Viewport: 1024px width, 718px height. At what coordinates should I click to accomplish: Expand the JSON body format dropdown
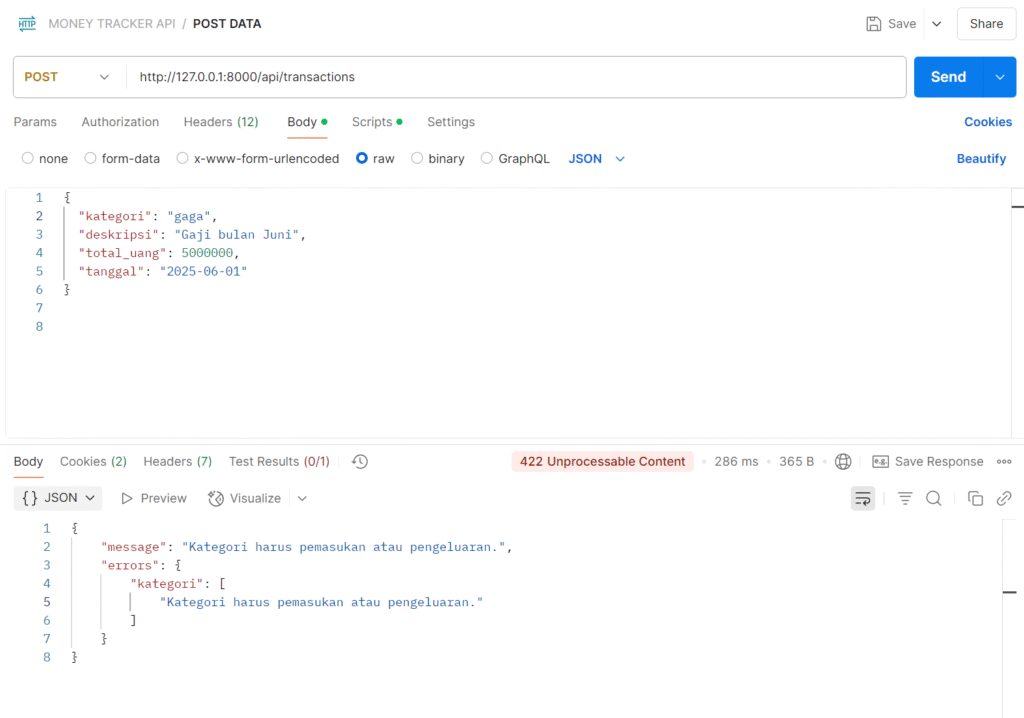click(x=597, y=158)
